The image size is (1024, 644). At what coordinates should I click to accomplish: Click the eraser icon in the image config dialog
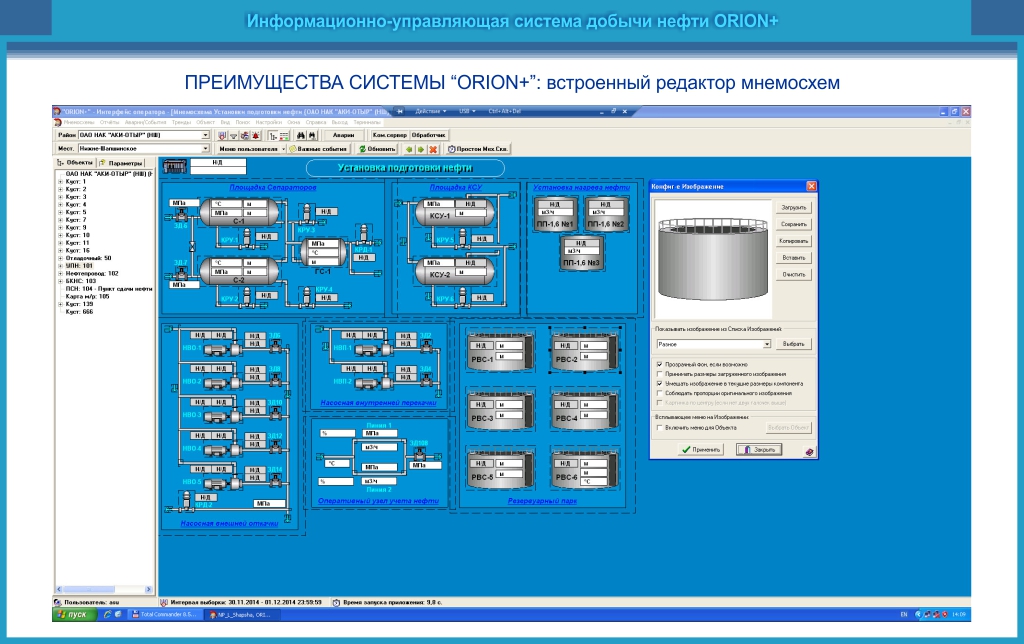809,450
